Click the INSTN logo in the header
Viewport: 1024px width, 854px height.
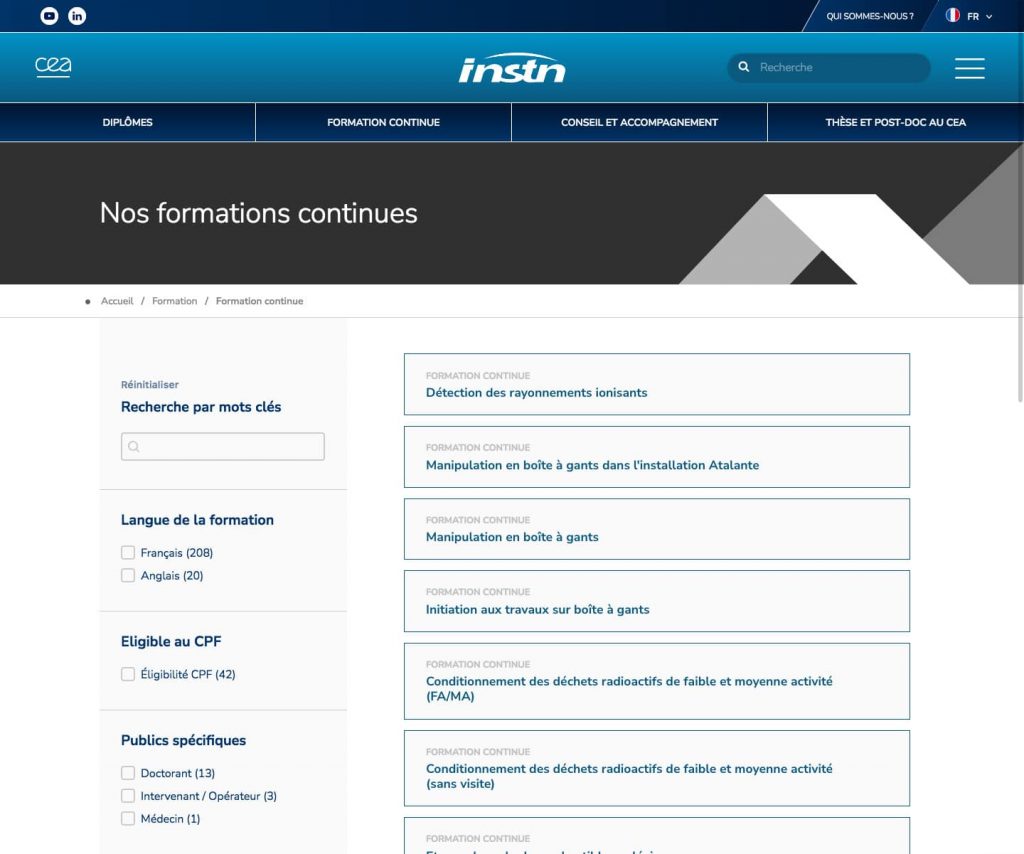[x=512, y=67]
